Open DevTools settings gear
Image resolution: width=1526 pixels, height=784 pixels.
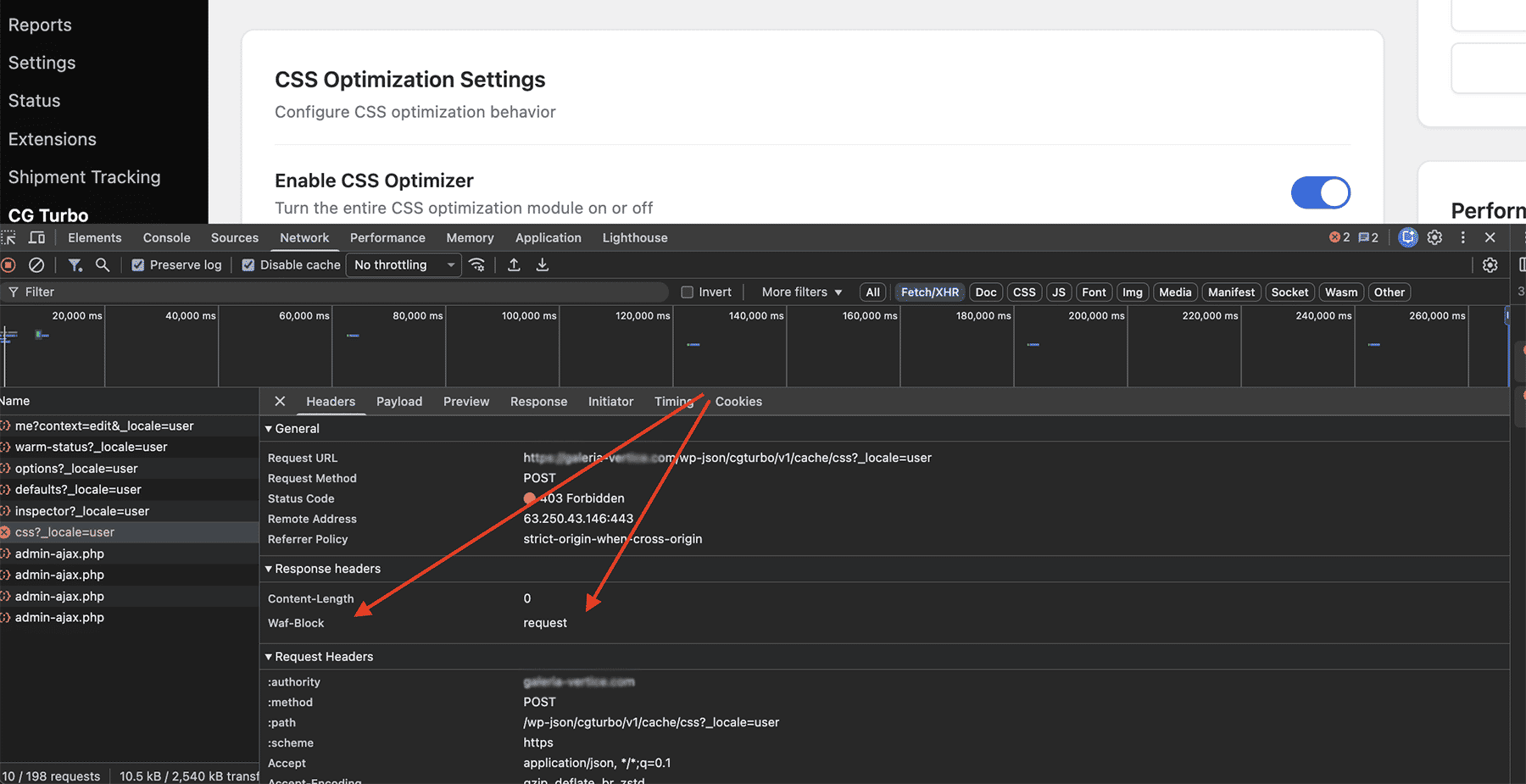[1434, 238]
